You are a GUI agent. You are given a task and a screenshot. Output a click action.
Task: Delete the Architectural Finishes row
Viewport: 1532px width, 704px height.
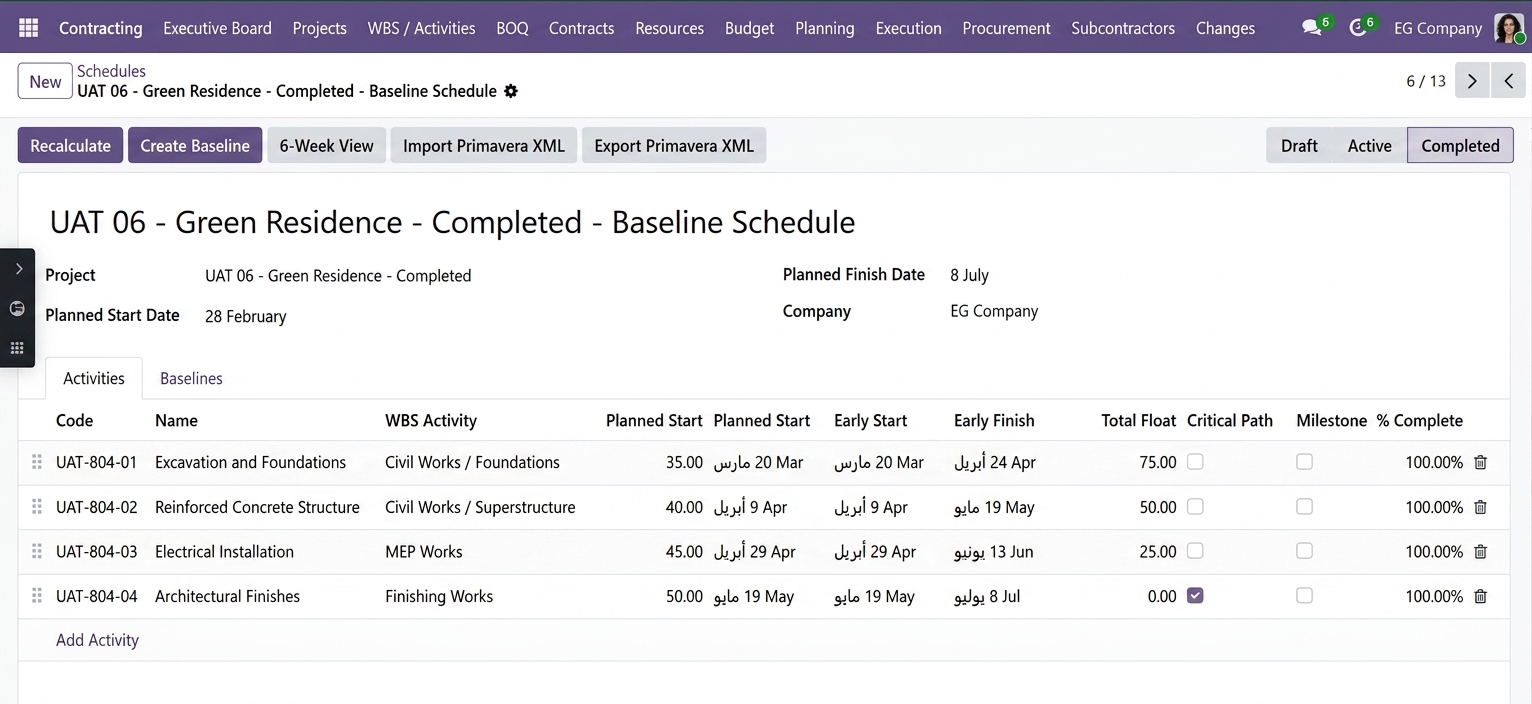click(1481, 596)
